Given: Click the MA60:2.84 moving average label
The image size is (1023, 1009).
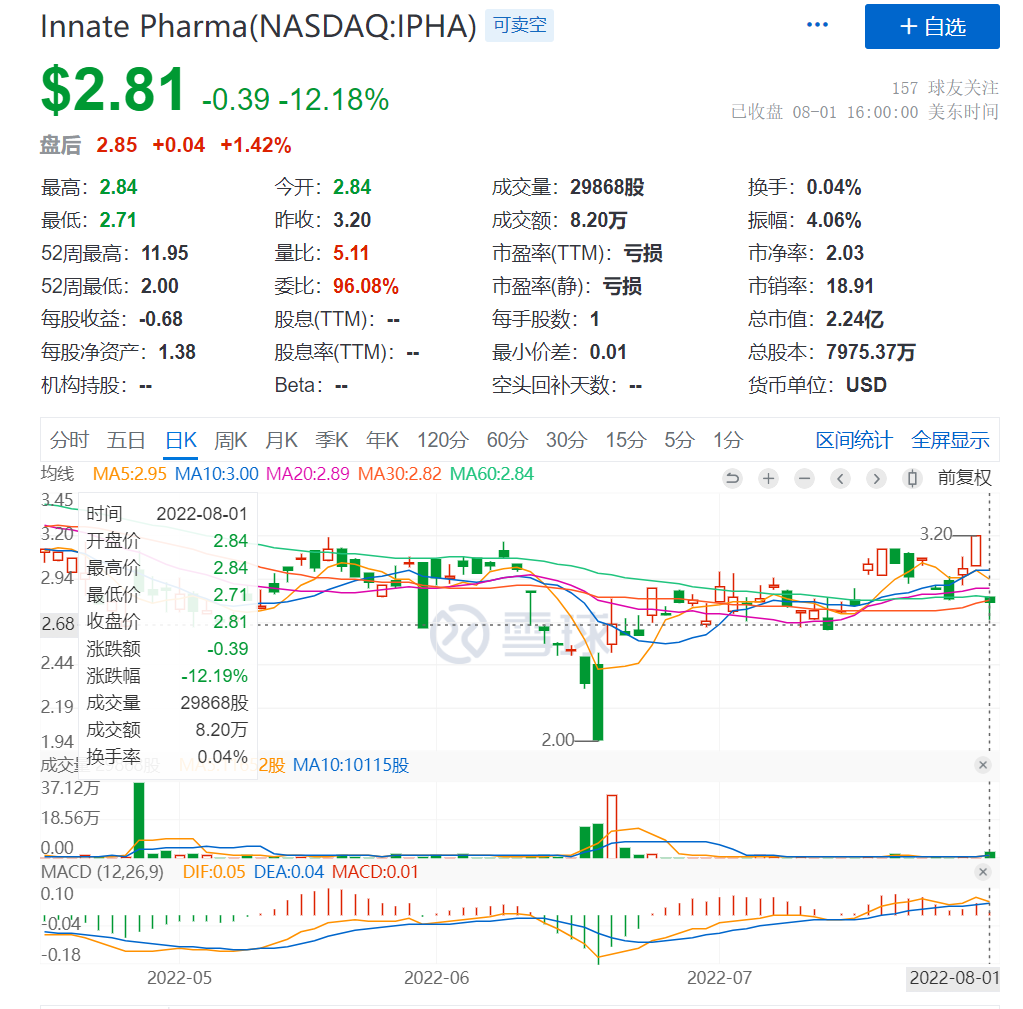Looking at the screenshot, I should [x=492, y=474].
